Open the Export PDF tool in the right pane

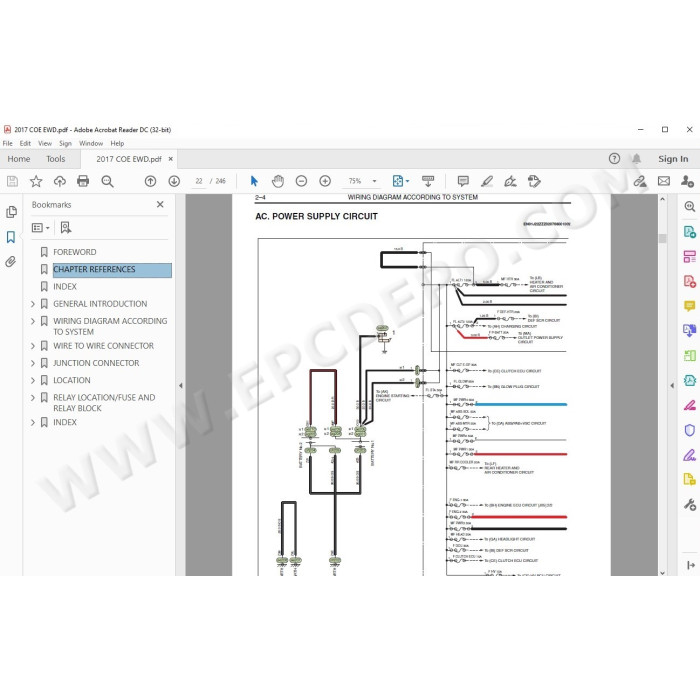689,231
